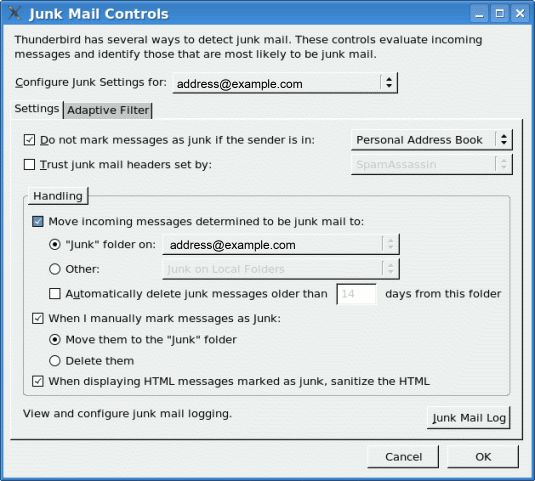Image resolution: width=535 pixels, height=481 pixels.
Task: Open the 'Junk folder on' account dropdown
Action: [x=281, y=245]
